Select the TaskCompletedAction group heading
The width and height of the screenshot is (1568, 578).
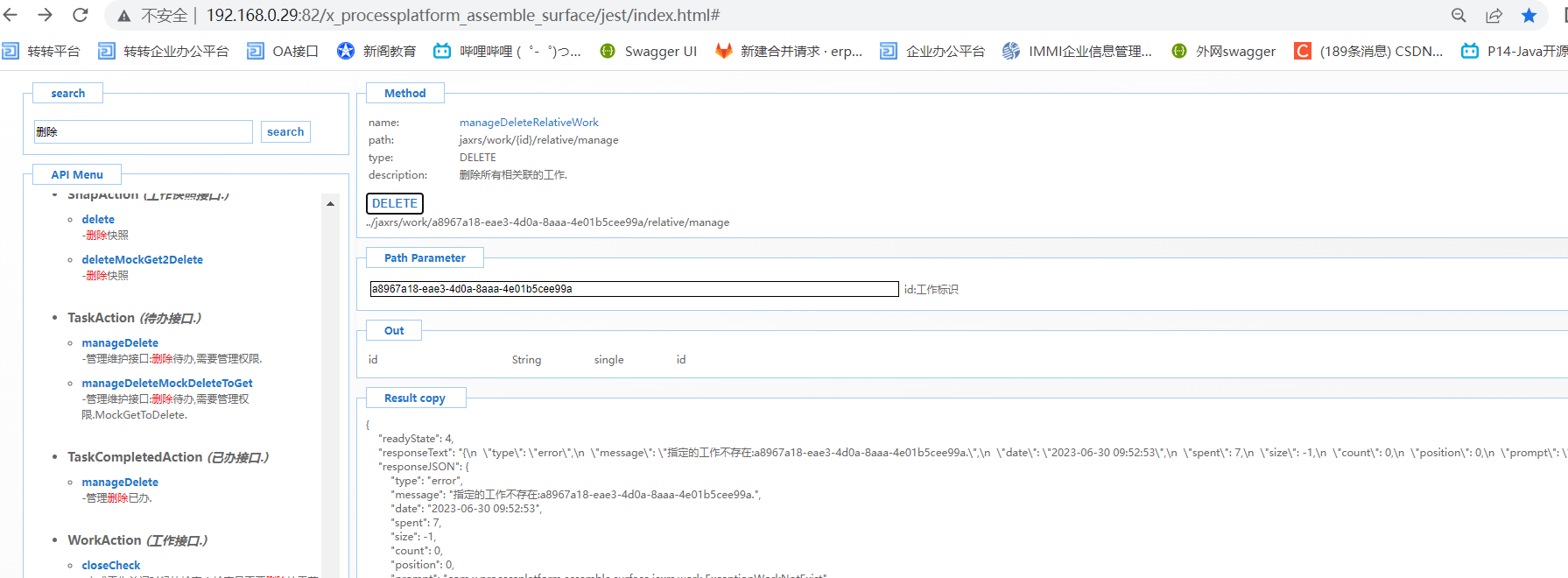click(168, 457)
